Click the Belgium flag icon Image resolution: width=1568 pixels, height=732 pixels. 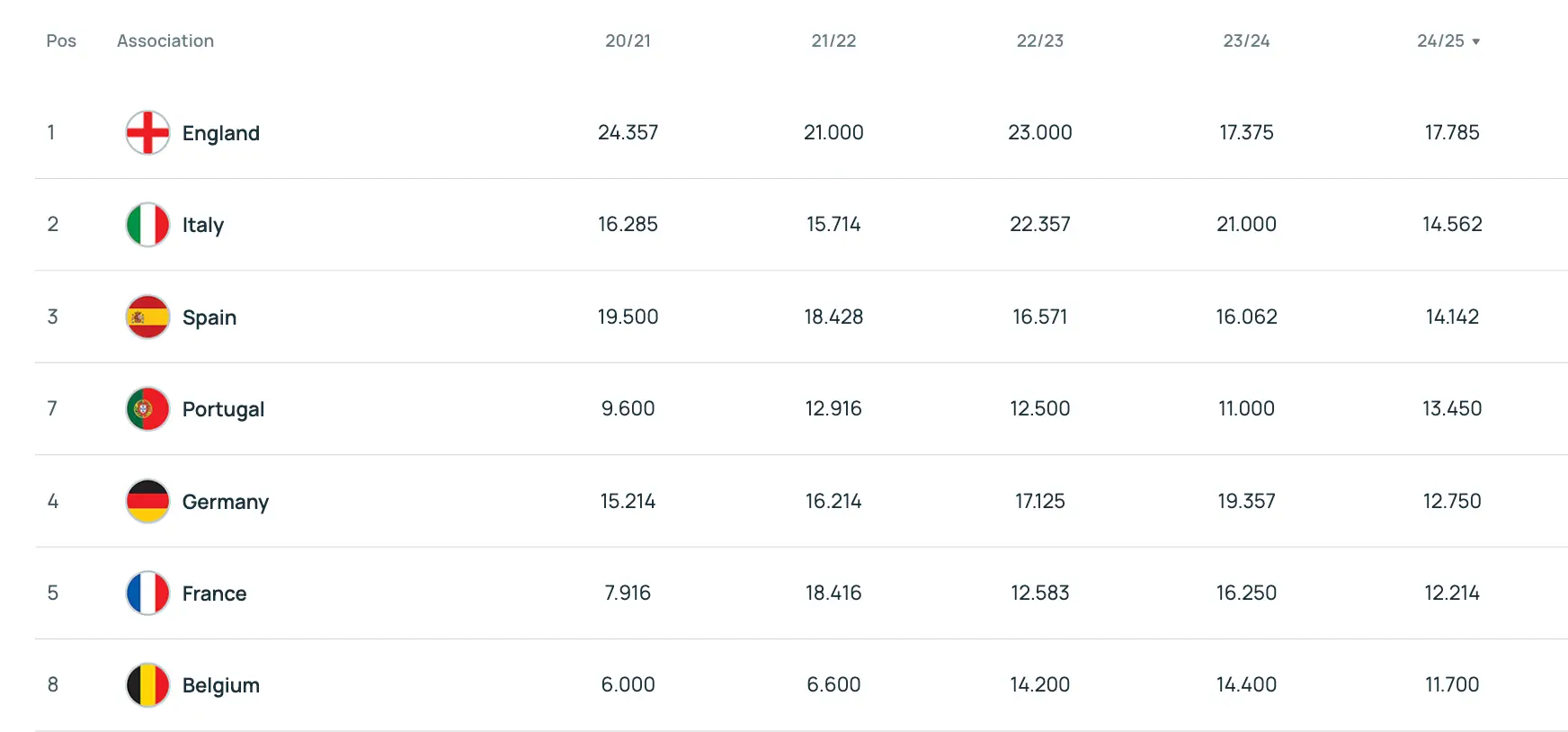coord(147,685)
